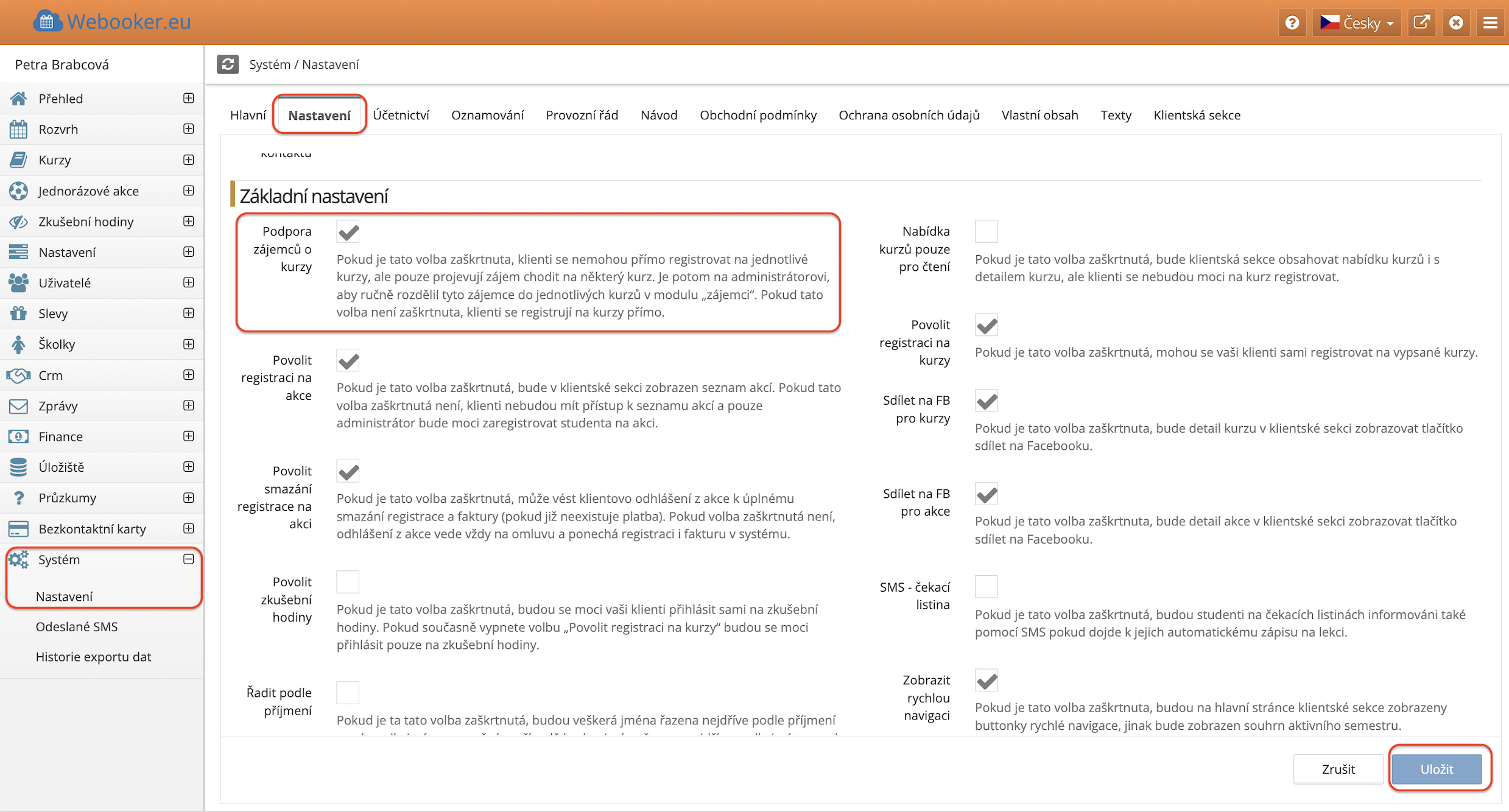Check the Nabídka kurzů pouze pro čtení box
Screen dimensions: 1509x812
click(986, 231)
